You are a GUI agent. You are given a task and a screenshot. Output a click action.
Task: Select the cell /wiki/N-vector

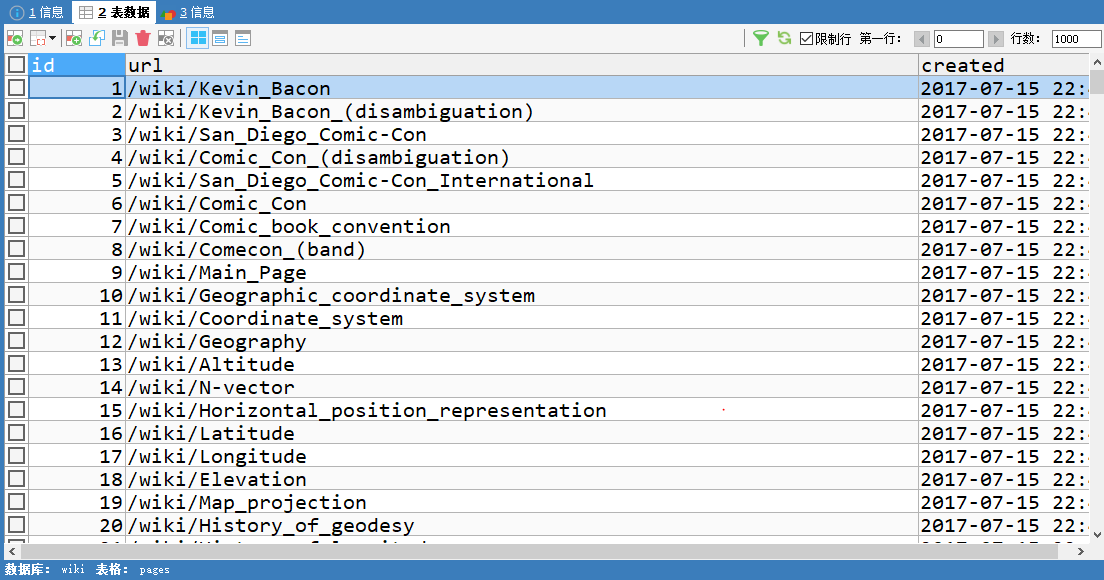(522, 387)
